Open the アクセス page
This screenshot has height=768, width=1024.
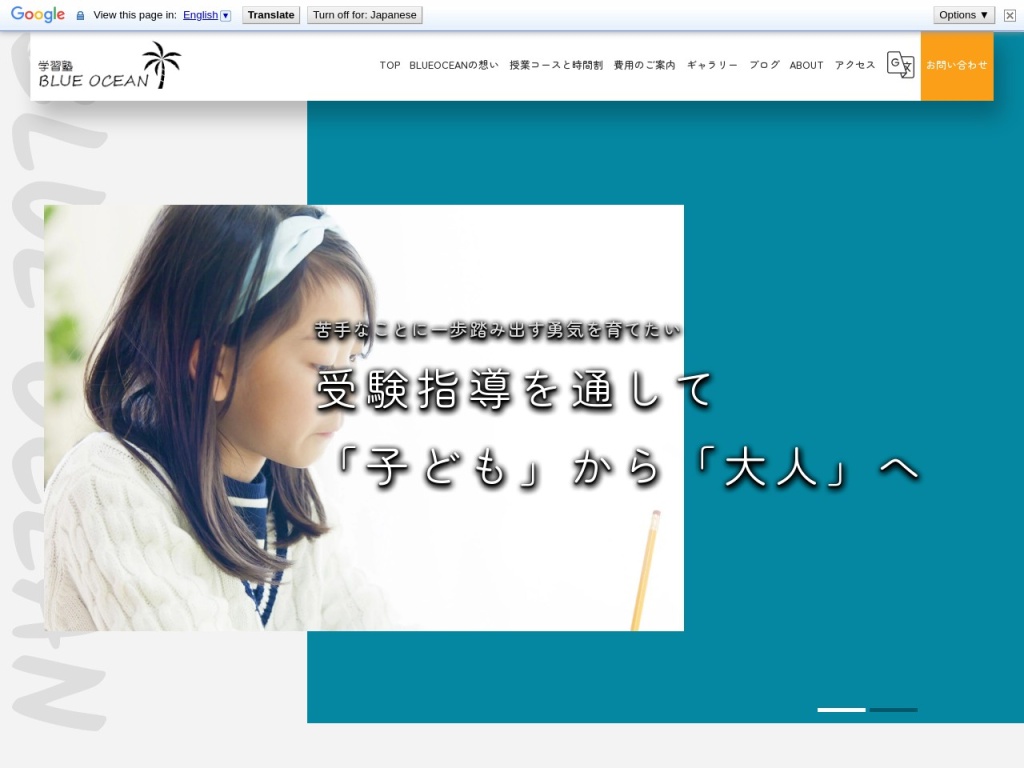point(855,65)
